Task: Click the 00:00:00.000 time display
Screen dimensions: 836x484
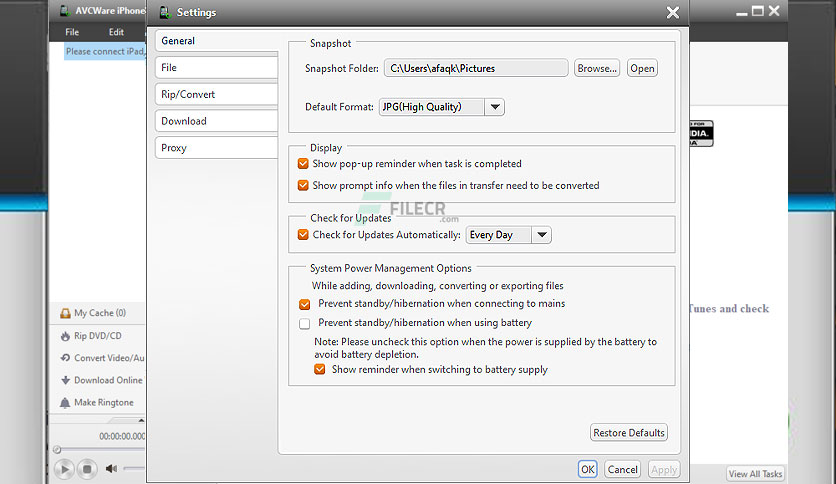Action: point(122,436)
